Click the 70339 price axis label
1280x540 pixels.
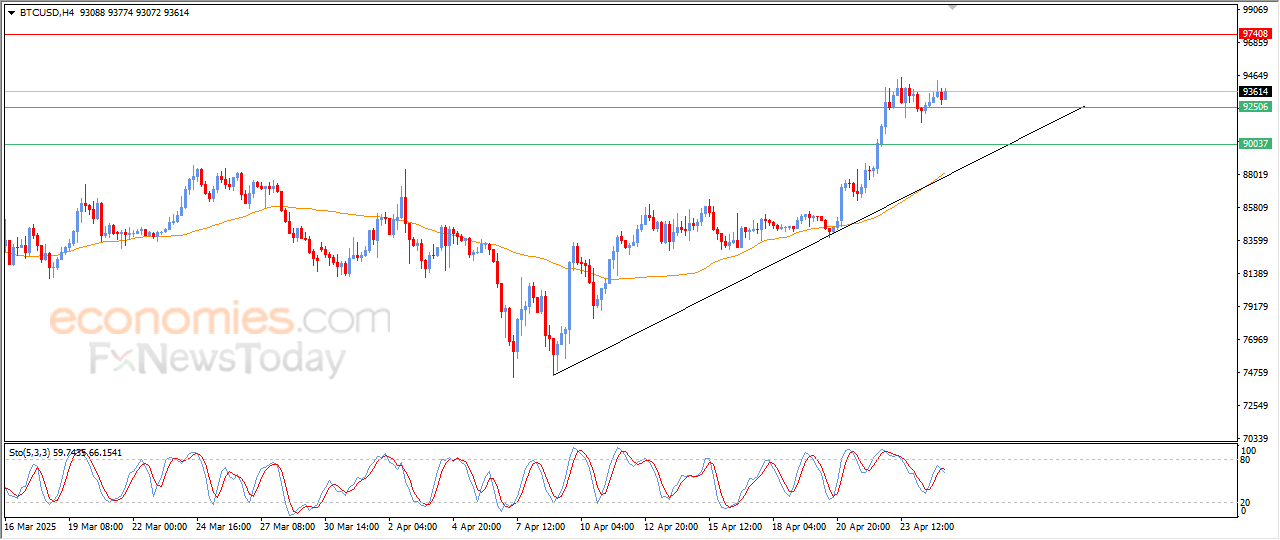1256,439
